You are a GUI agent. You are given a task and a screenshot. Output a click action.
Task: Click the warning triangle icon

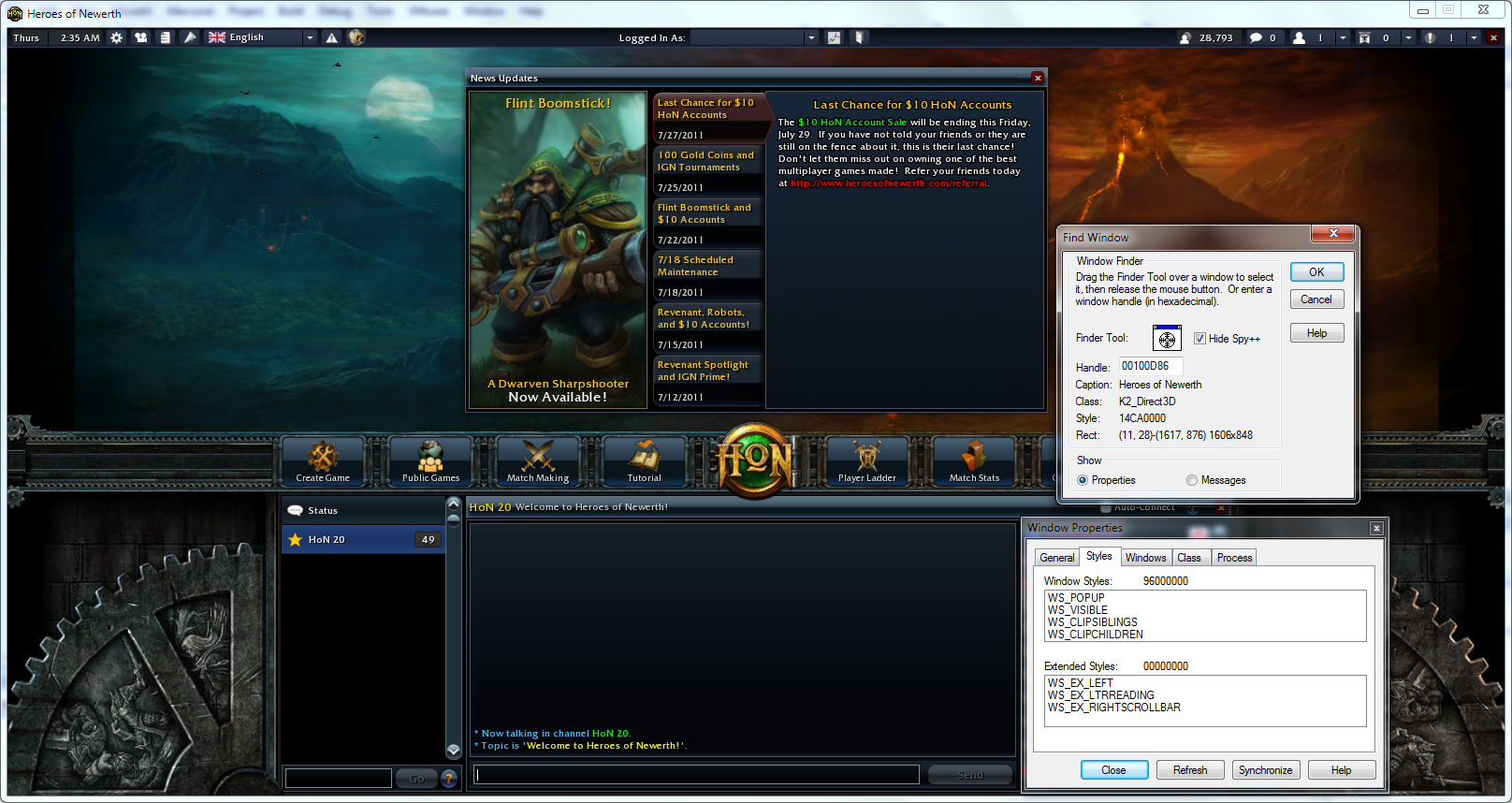[x=331, y=37]
